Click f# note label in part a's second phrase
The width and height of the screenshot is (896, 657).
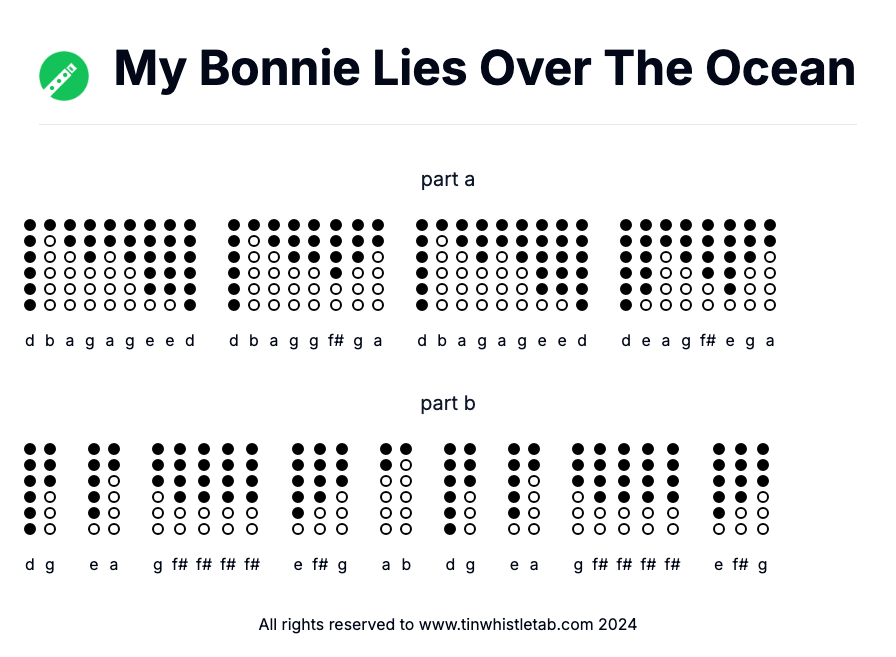tap(336, 341)
